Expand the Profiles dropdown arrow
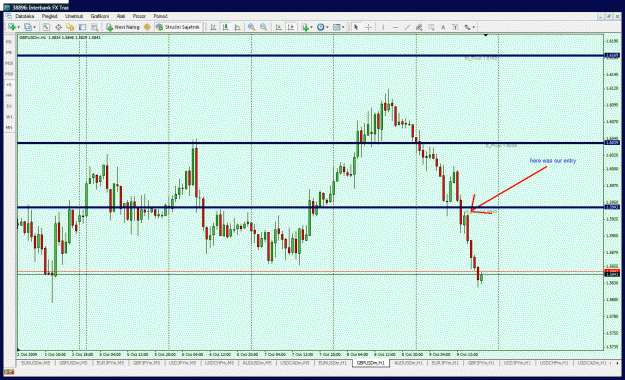 (34, 27)
